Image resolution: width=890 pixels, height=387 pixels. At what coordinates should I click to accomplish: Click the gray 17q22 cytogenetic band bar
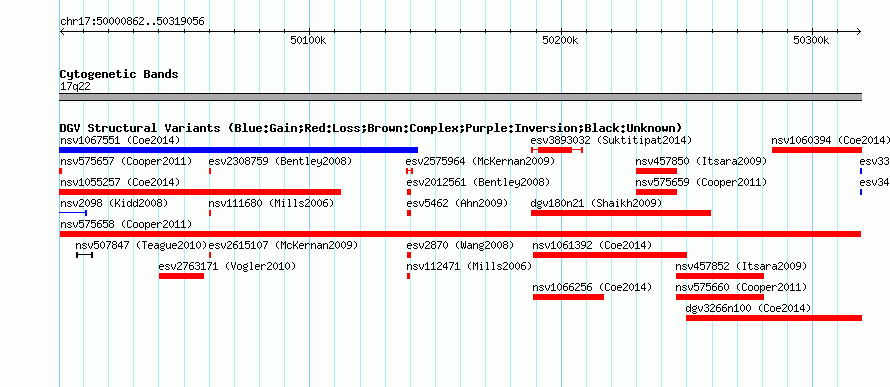[460, 97]
